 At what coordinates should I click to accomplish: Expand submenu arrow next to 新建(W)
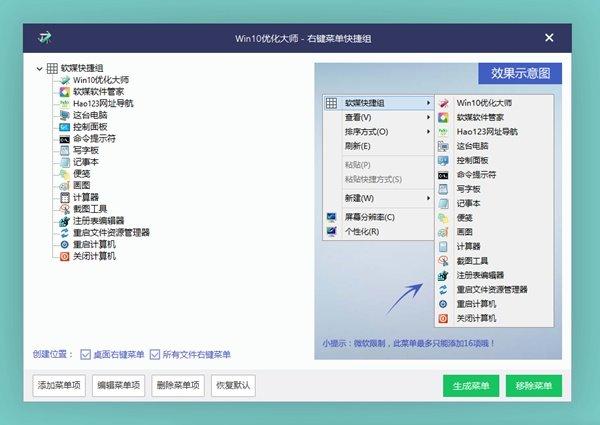pyautogui.click(x=428, y=198)
